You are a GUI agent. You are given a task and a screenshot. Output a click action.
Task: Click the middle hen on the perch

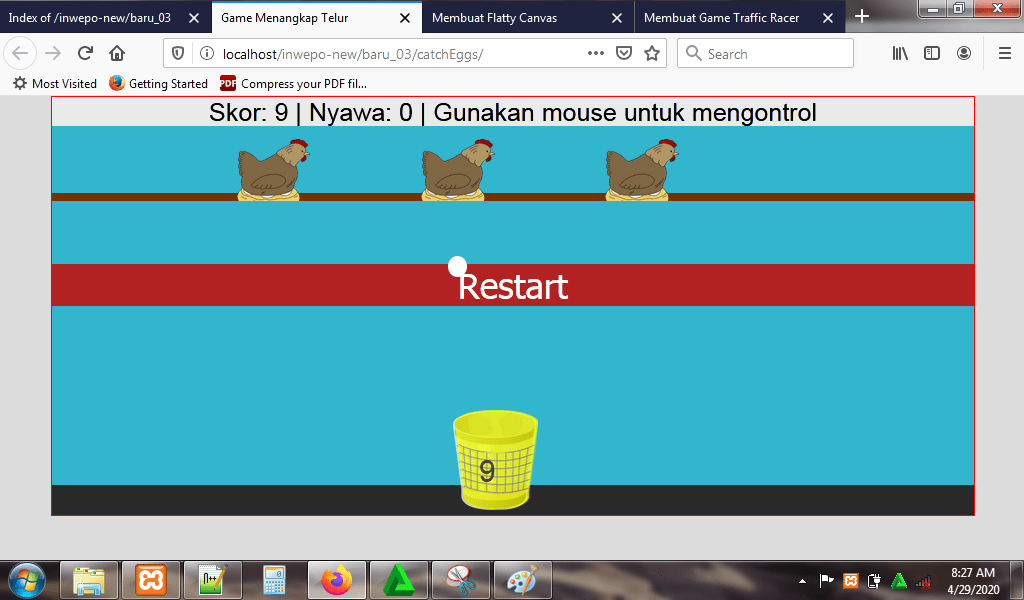coord(456,170)
